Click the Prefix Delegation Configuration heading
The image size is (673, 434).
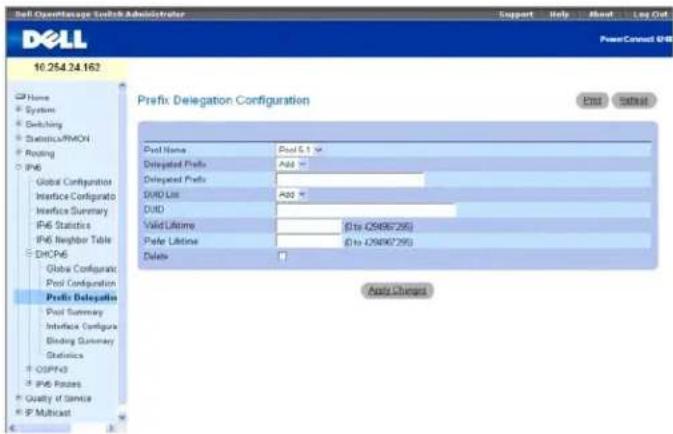click(x=224, y=100)
